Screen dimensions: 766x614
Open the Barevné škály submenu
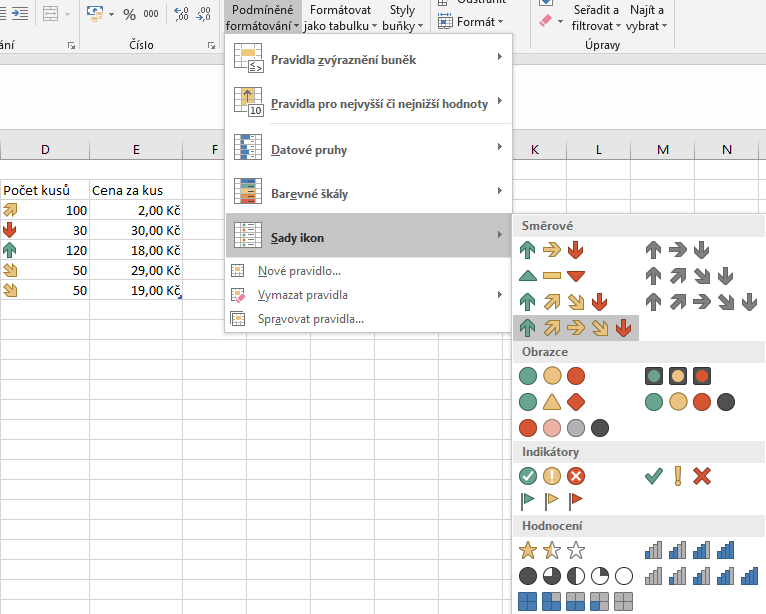tap(368, 193)
